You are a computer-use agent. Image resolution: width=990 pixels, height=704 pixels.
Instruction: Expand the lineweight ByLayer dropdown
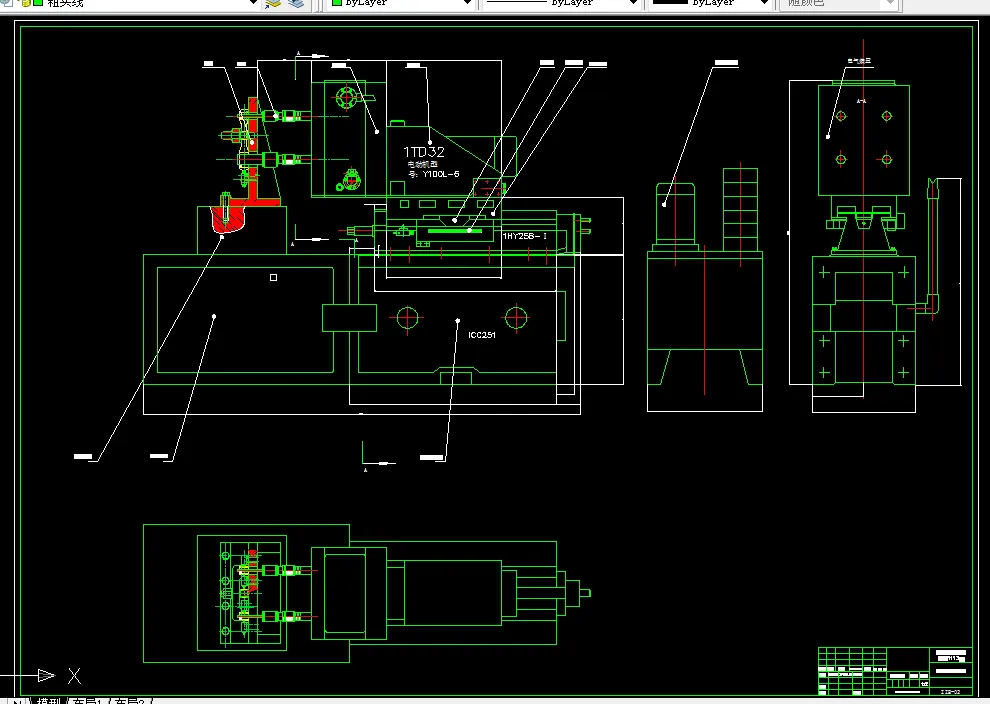[x=764, y=3]
